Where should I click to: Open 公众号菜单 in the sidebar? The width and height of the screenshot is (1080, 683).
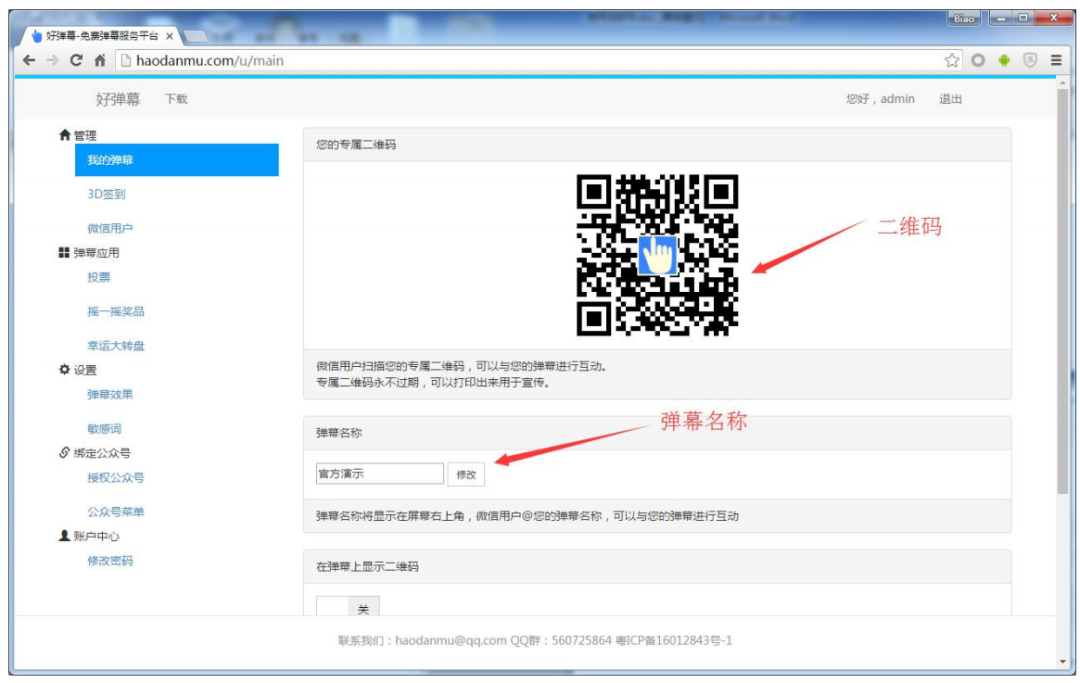(x=116, y=512)
